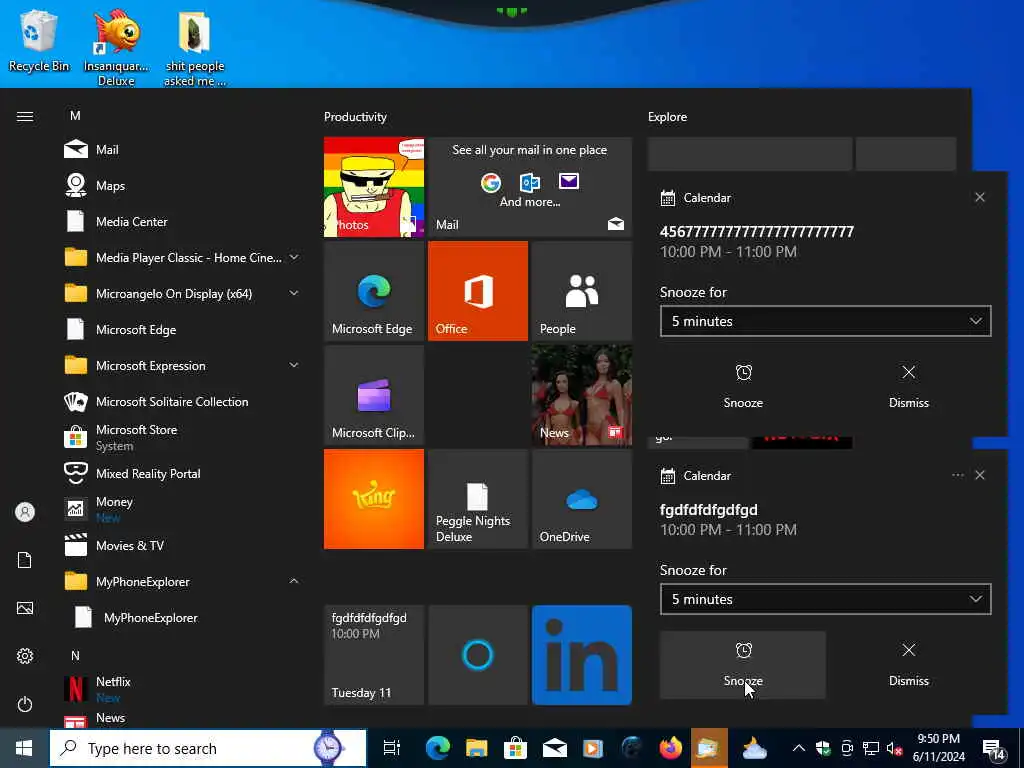
Task: Open the Mail live tile
Action: [530, 187]
